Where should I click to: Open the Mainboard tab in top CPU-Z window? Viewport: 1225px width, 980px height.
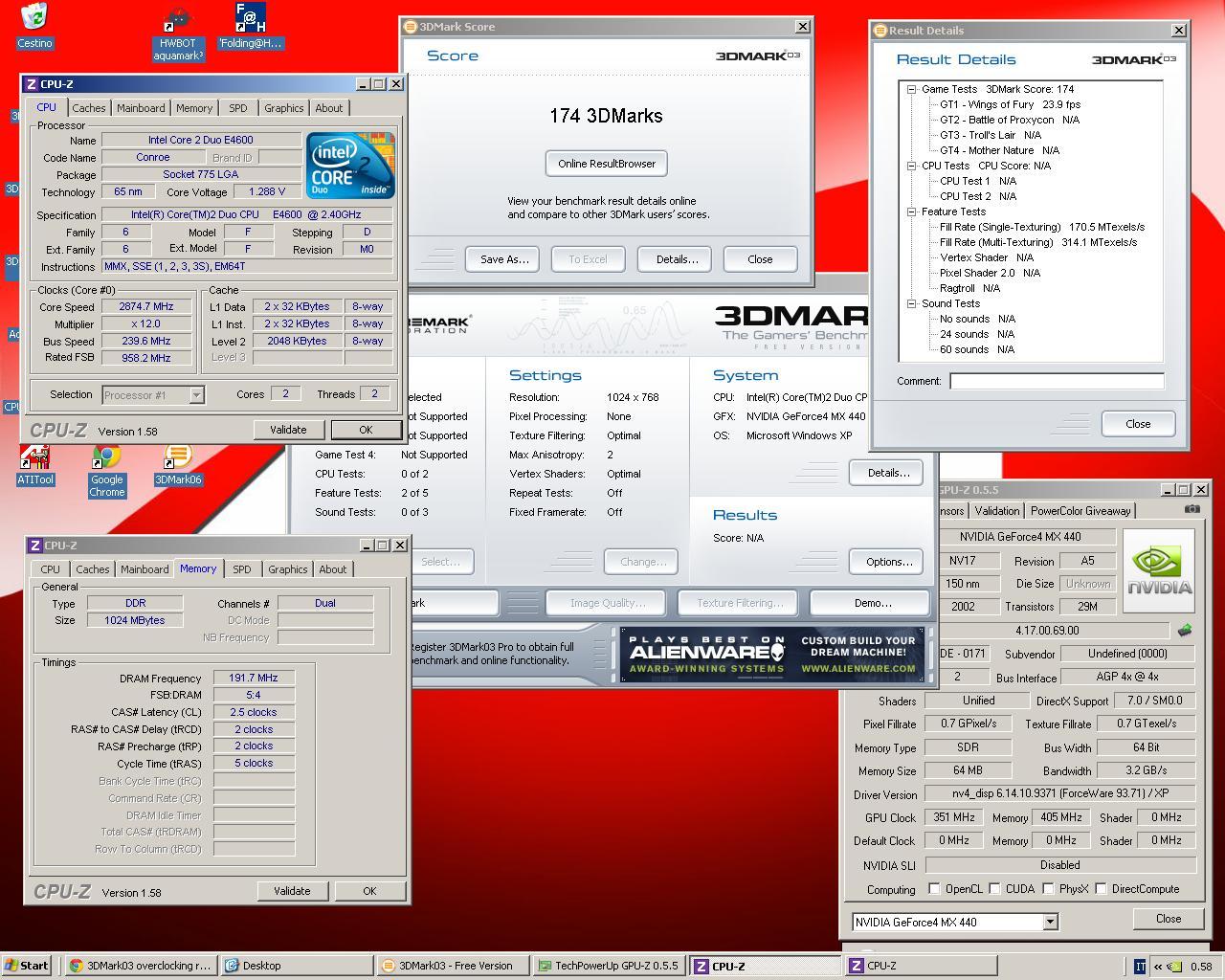click(x=141, y=108)
